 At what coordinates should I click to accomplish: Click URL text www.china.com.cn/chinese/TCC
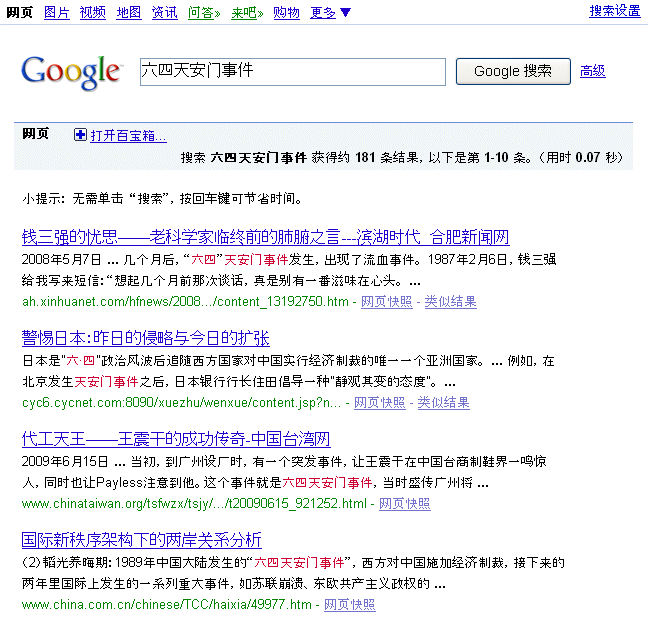167,605
